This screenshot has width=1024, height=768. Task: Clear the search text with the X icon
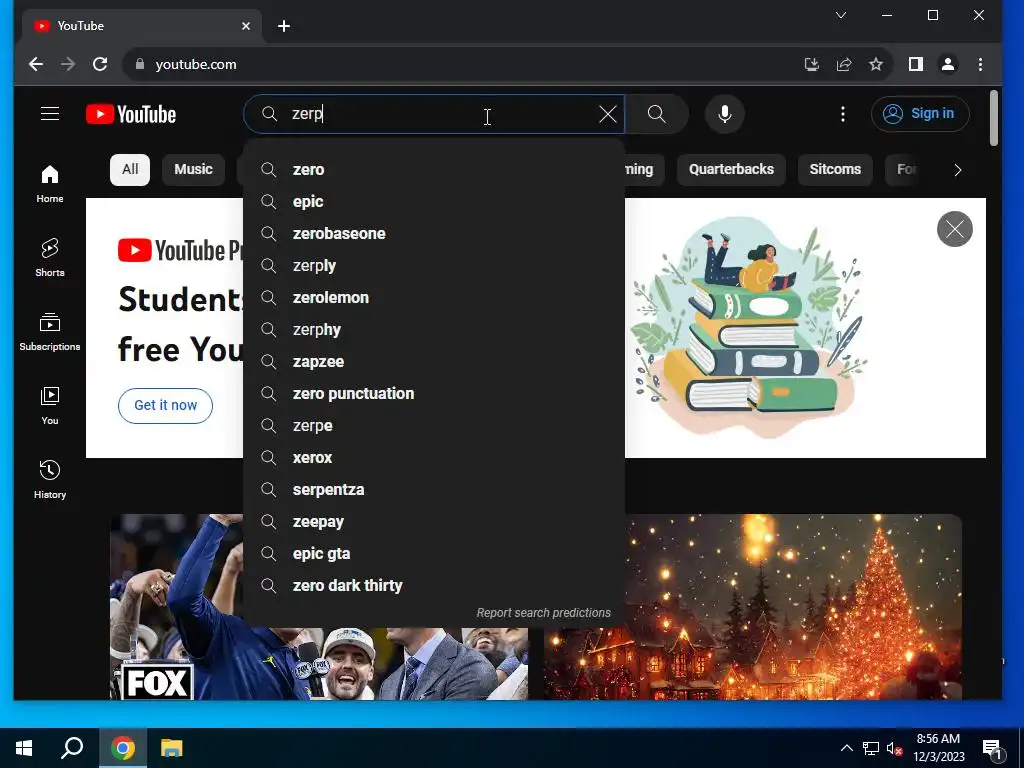(x=607, y=114)
